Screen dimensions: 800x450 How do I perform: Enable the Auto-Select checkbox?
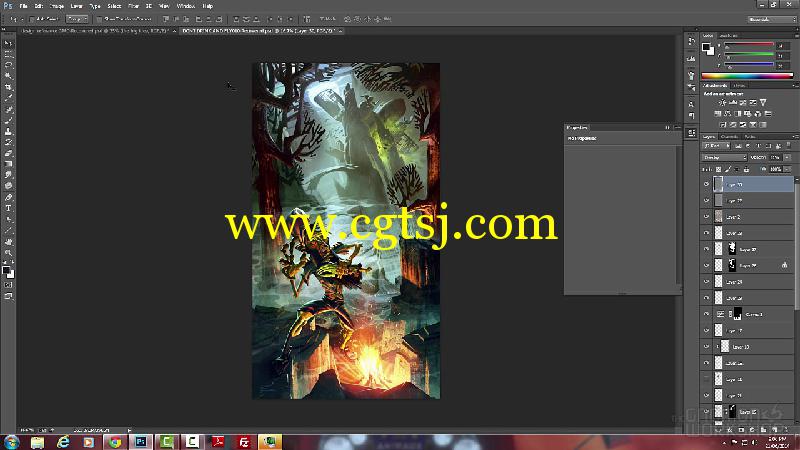point(32,19)
